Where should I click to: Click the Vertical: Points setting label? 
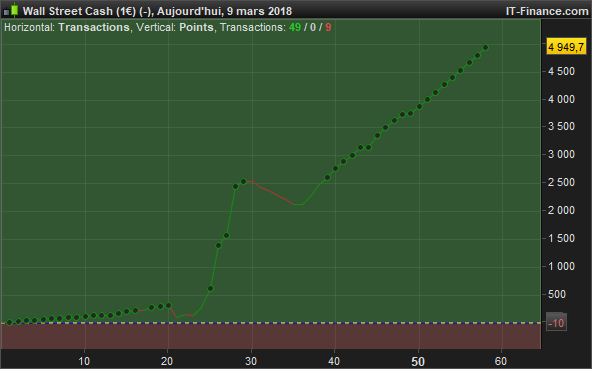[175, 28]
